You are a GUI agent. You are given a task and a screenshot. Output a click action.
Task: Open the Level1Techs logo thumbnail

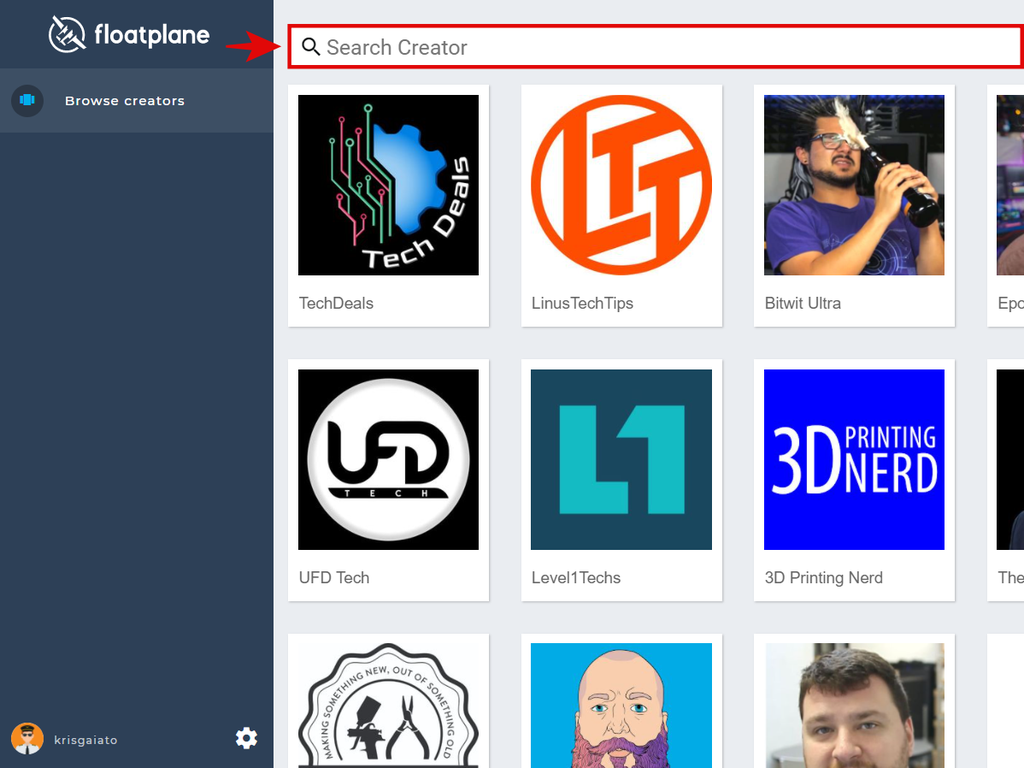(x=621, y=460)
